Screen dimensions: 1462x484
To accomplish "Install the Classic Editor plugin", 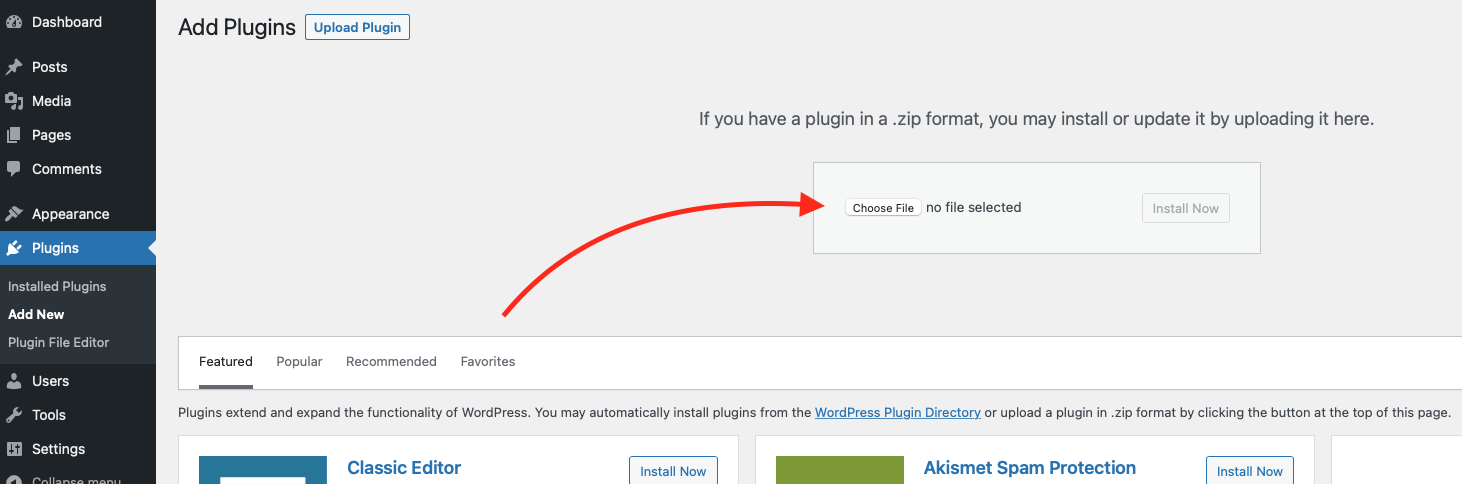I will 673,471.
